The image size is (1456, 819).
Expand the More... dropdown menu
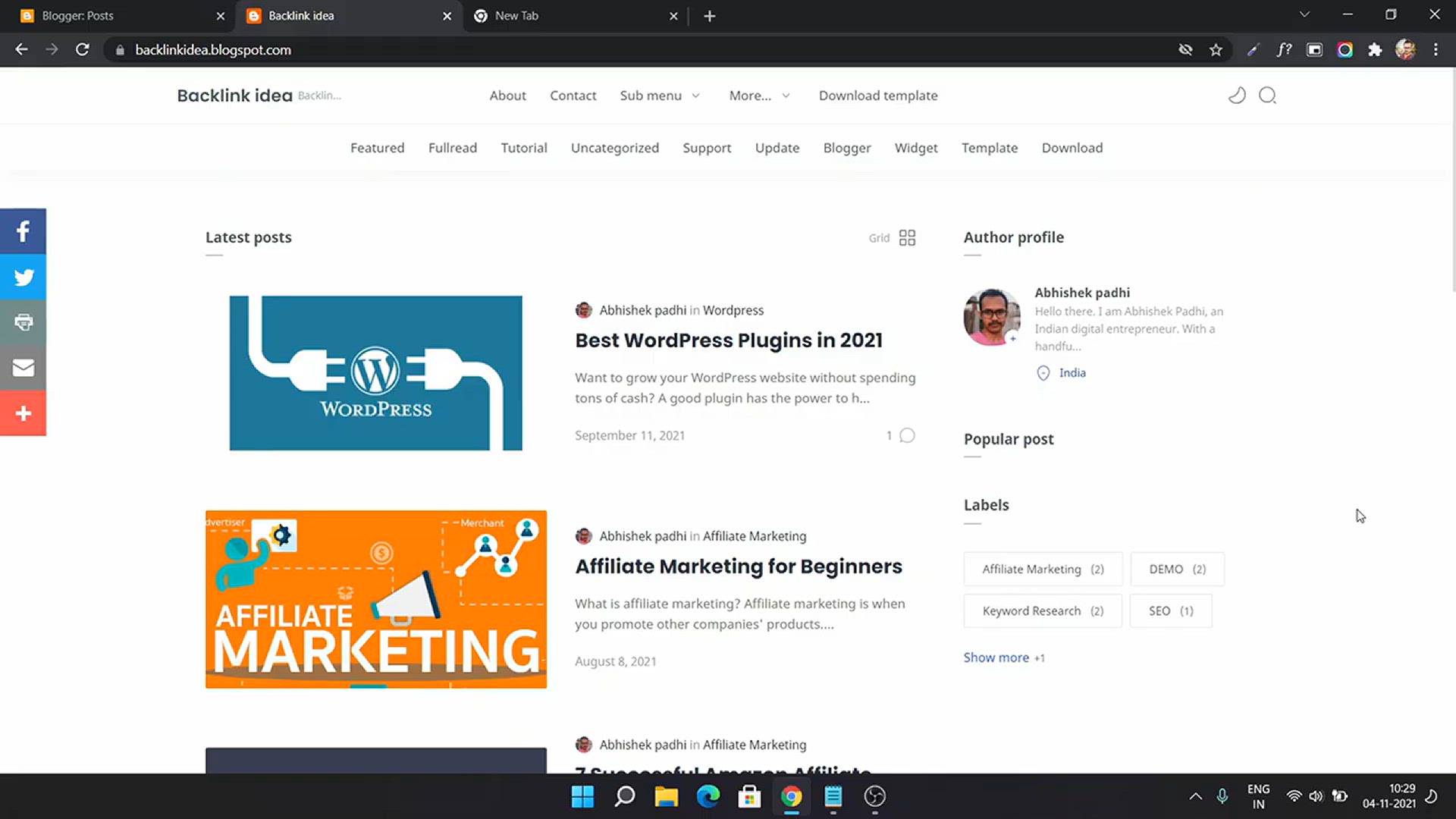click(x=759, y=96)
